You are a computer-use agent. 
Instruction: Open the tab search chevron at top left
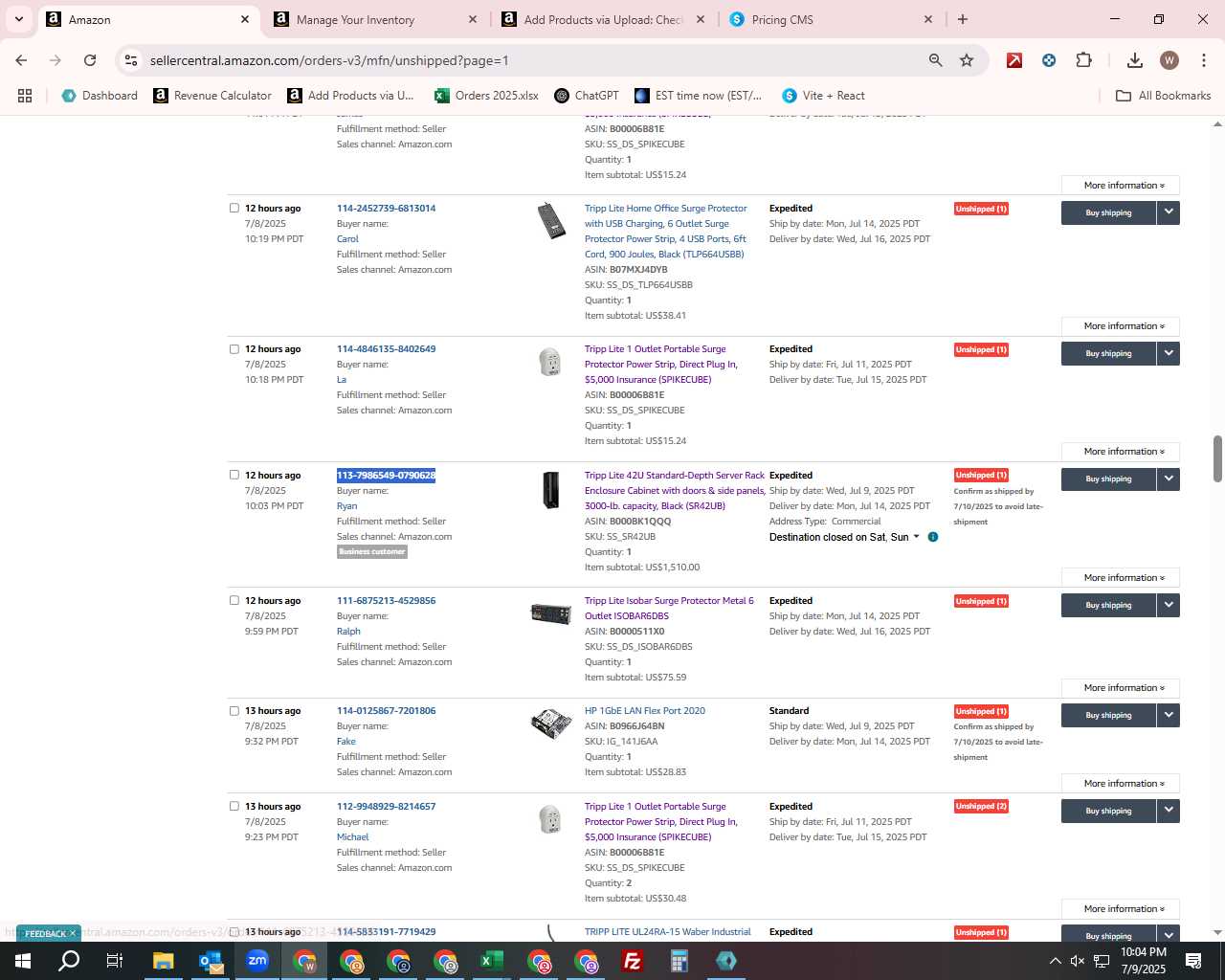18,19
